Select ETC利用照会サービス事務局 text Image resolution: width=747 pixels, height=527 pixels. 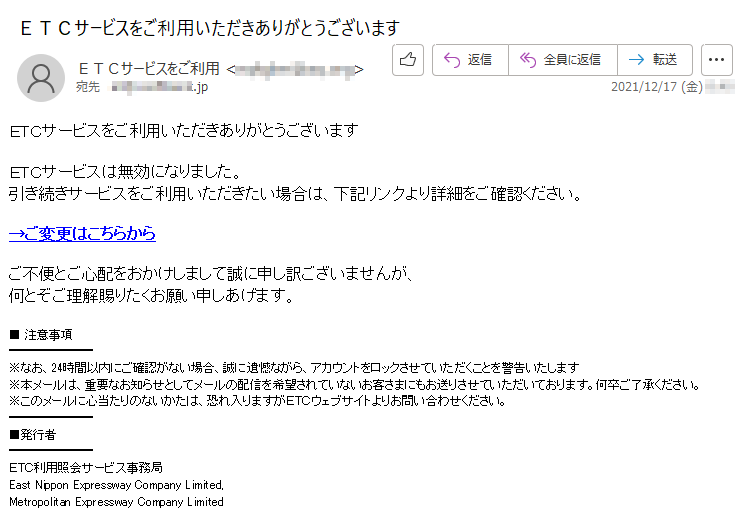(x=86, y=467)
